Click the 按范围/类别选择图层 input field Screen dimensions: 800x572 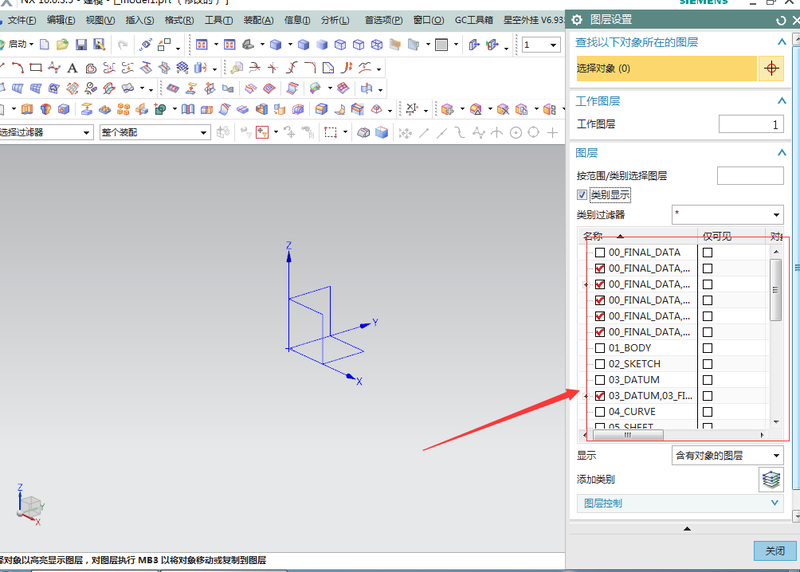click(x=750, y=176)
